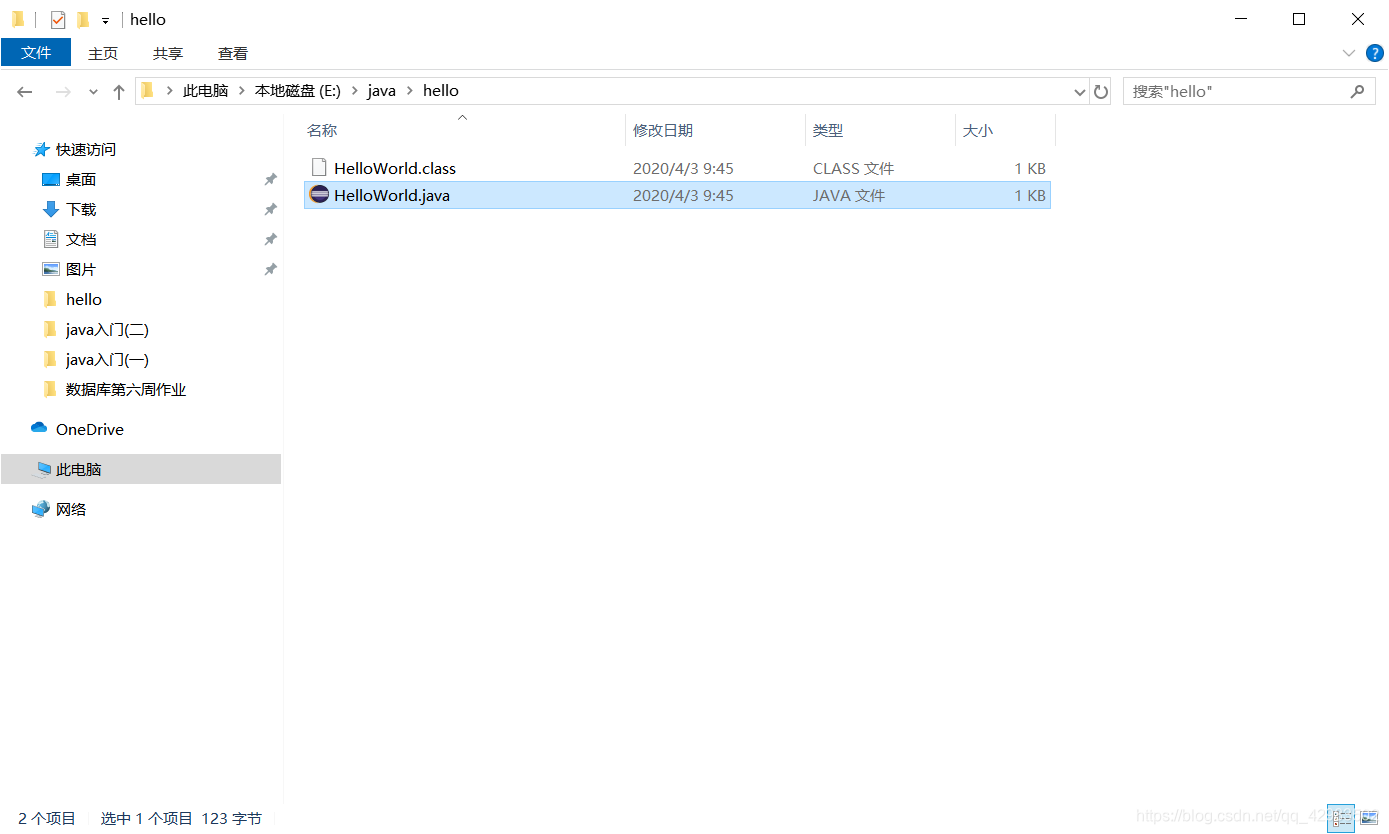
Task: Switch to the 共享 ribbon tab
Action: point(168,53)
